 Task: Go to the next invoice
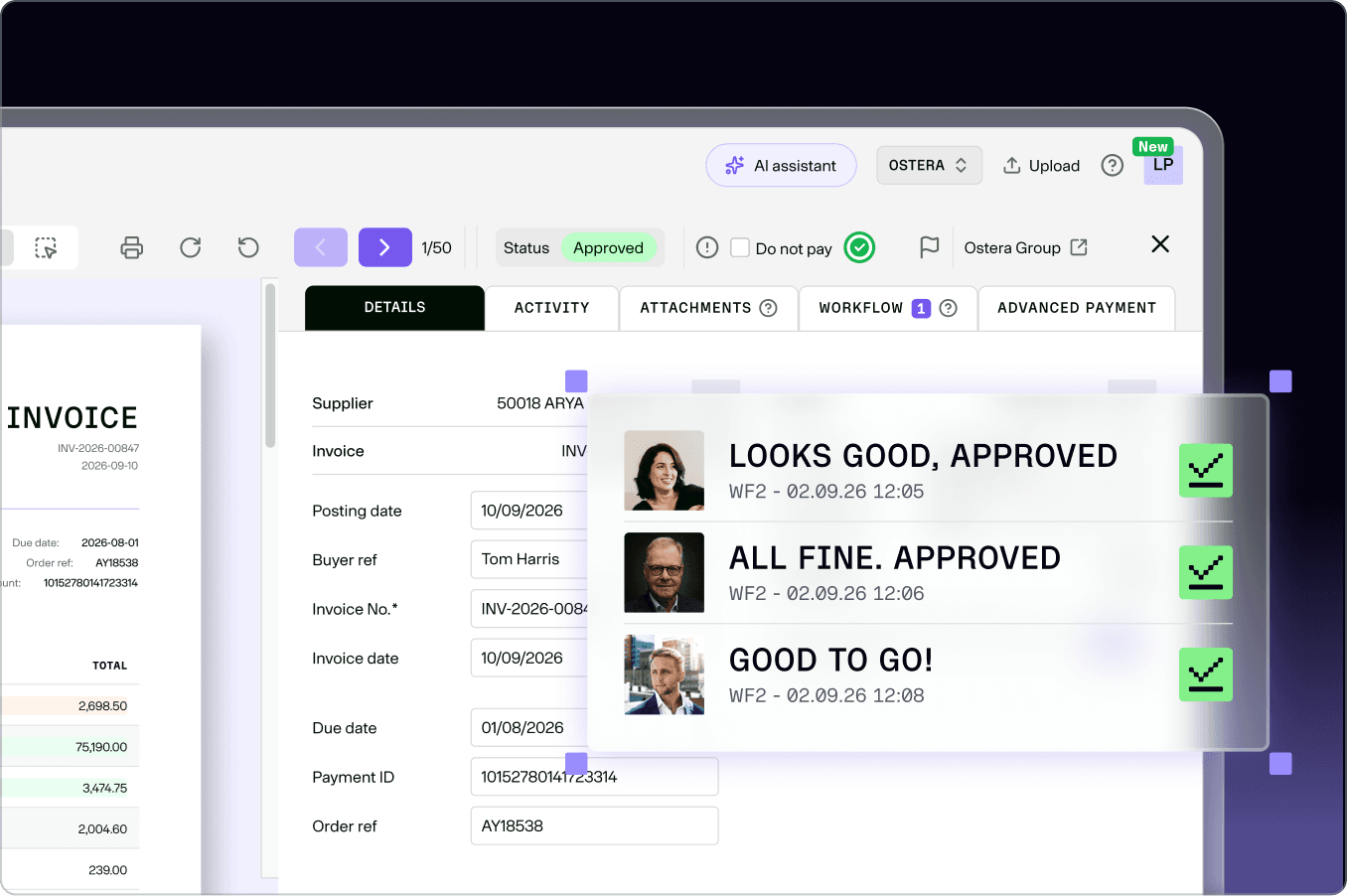click(385, 247)
